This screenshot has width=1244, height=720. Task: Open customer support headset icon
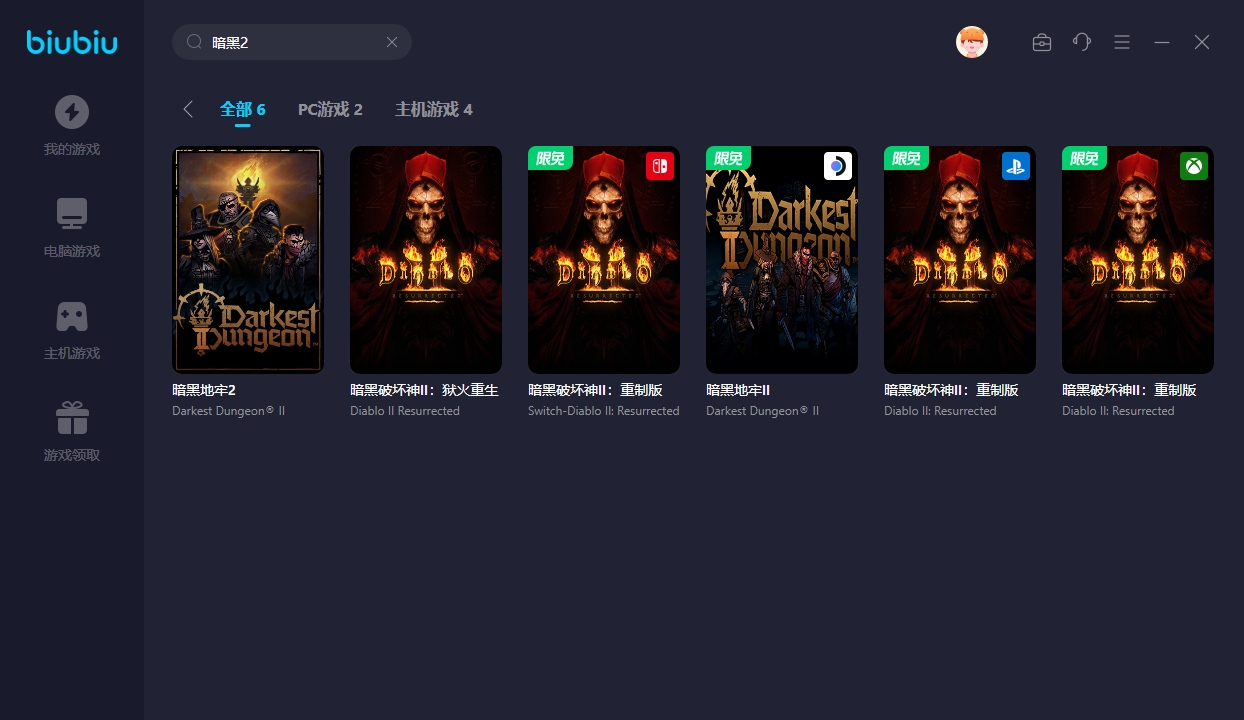(1081, 42)
